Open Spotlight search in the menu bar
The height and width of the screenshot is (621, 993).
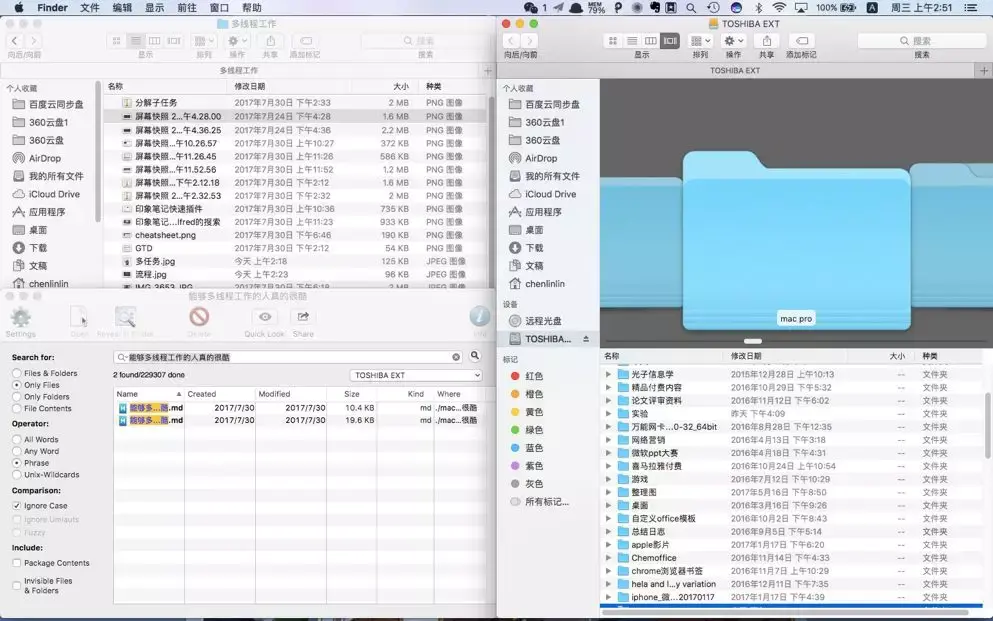pos(691,8)
